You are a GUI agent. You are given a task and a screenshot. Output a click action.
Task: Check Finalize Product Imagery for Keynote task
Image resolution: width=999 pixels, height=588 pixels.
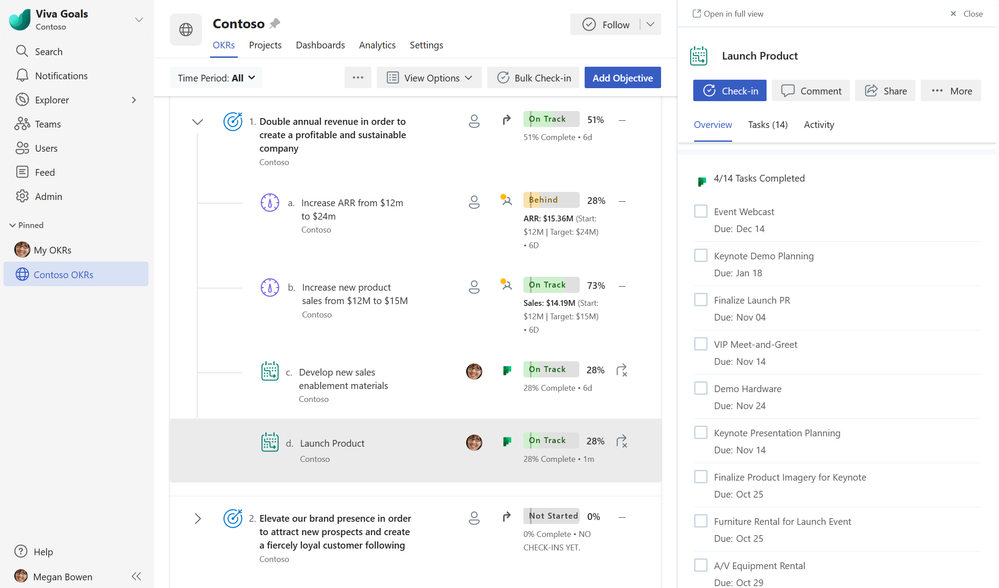[701, 477]
